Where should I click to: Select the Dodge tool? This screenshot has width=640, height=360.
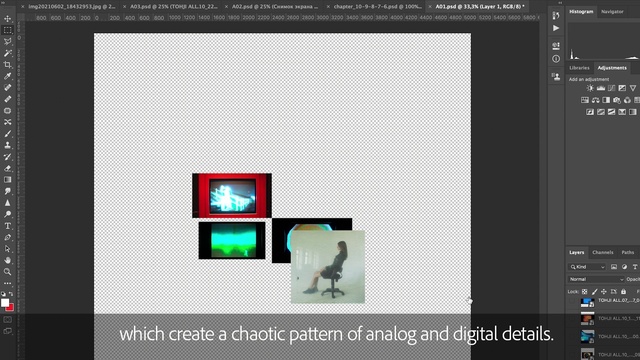click(x=7, y=214)
